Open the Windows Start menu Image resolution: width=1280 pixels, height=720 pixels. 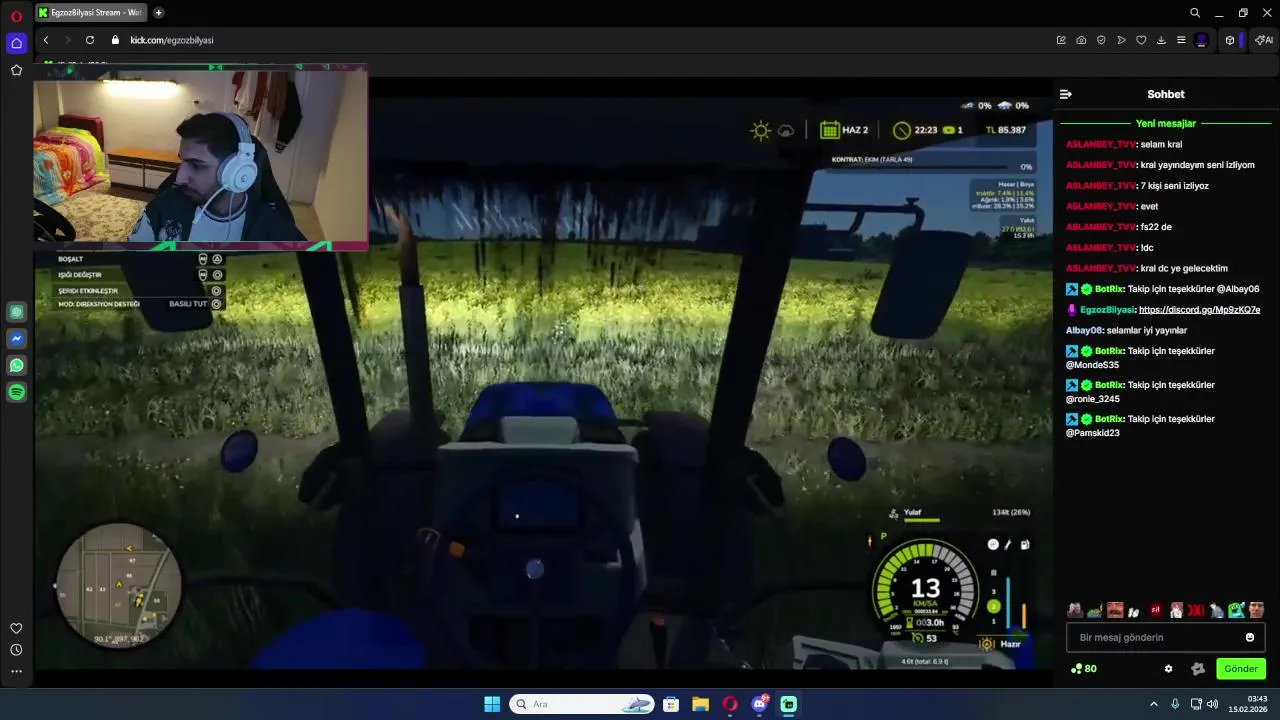(x=492, y=704)
